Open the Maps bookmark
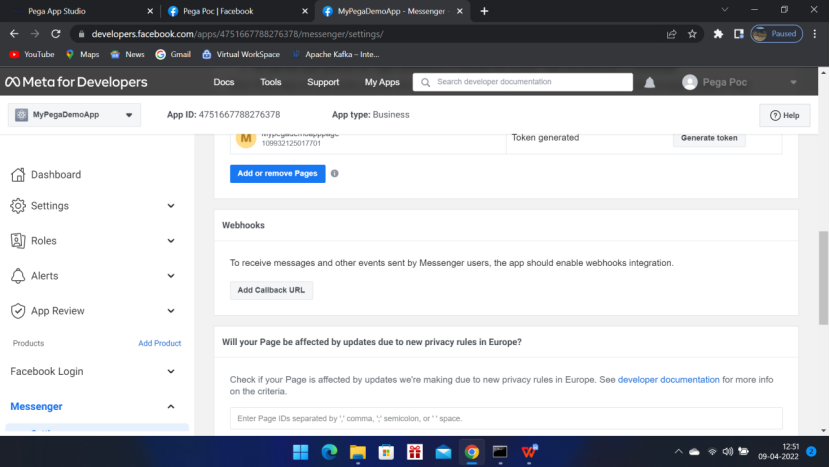 83,54
